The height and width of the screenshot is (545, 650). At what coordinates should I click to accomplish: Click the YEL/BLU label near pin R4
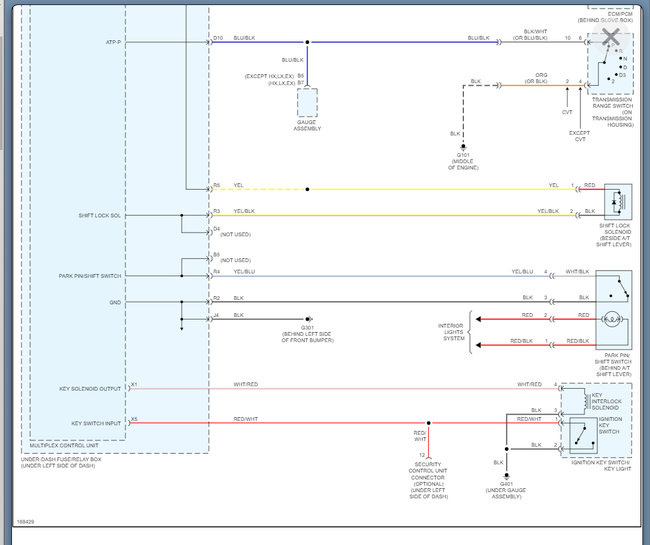coord(244,272)
